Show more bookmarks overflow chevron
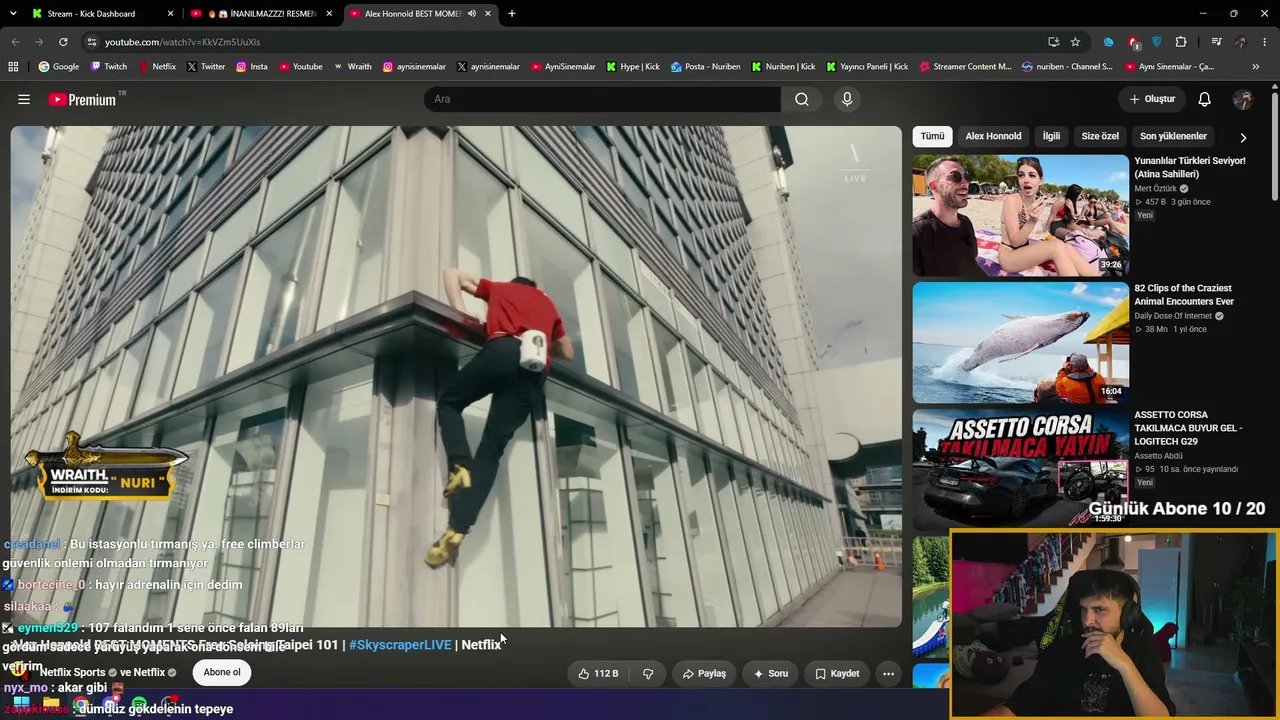Image resolution: width=1280 pixels, height=720 pixels. 1256,67
